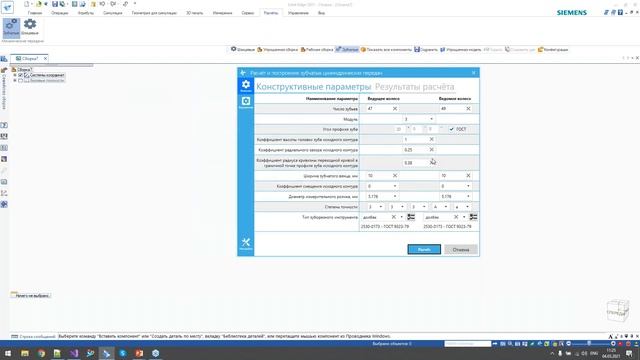640x360 pixels.
Task: Click the driving wheel tooth count input
Action: click(379, 109)
